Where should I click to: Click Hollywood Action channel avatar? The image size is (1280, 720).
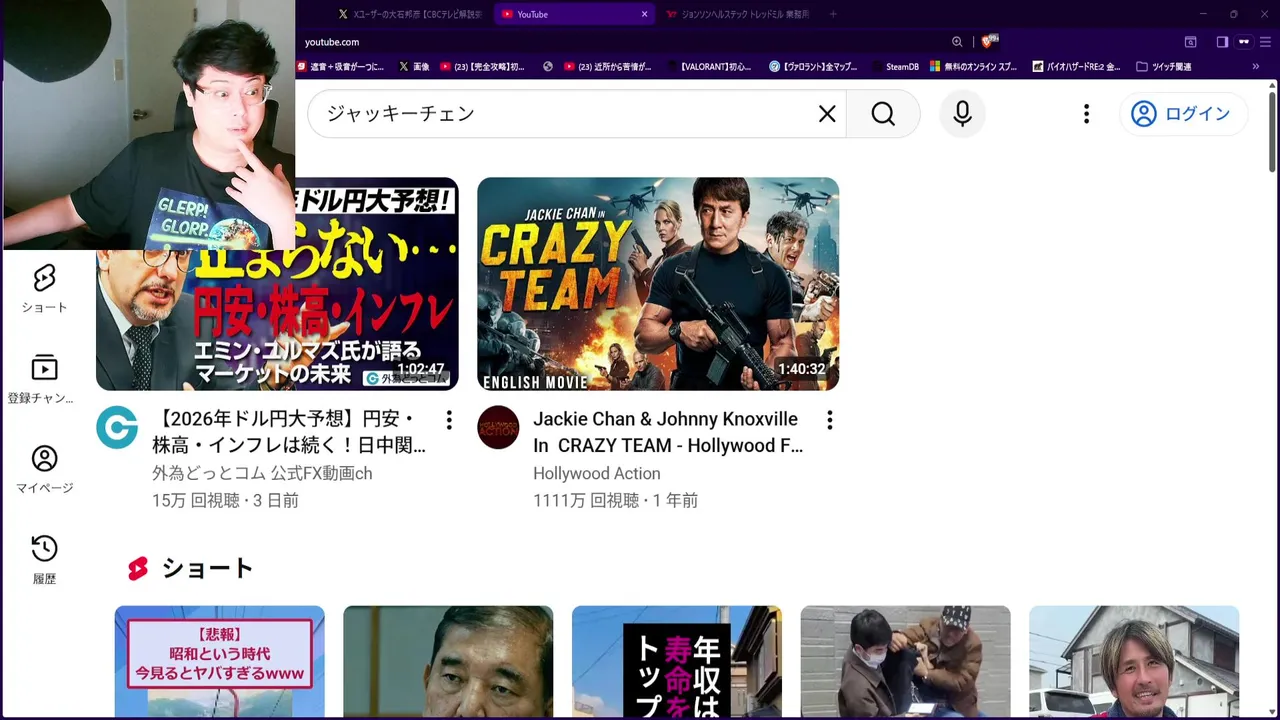498,428
